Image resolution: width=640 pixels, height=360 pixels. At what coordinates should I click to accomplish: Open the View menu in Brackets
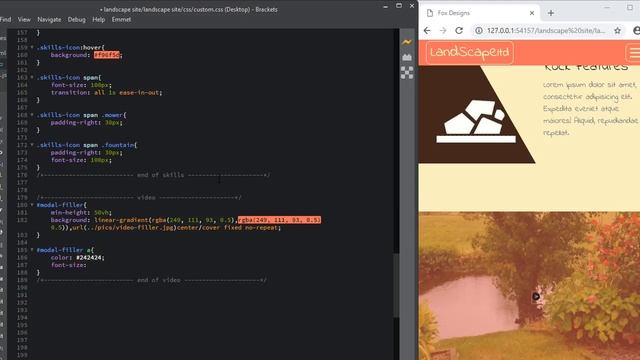coord(24,19)
